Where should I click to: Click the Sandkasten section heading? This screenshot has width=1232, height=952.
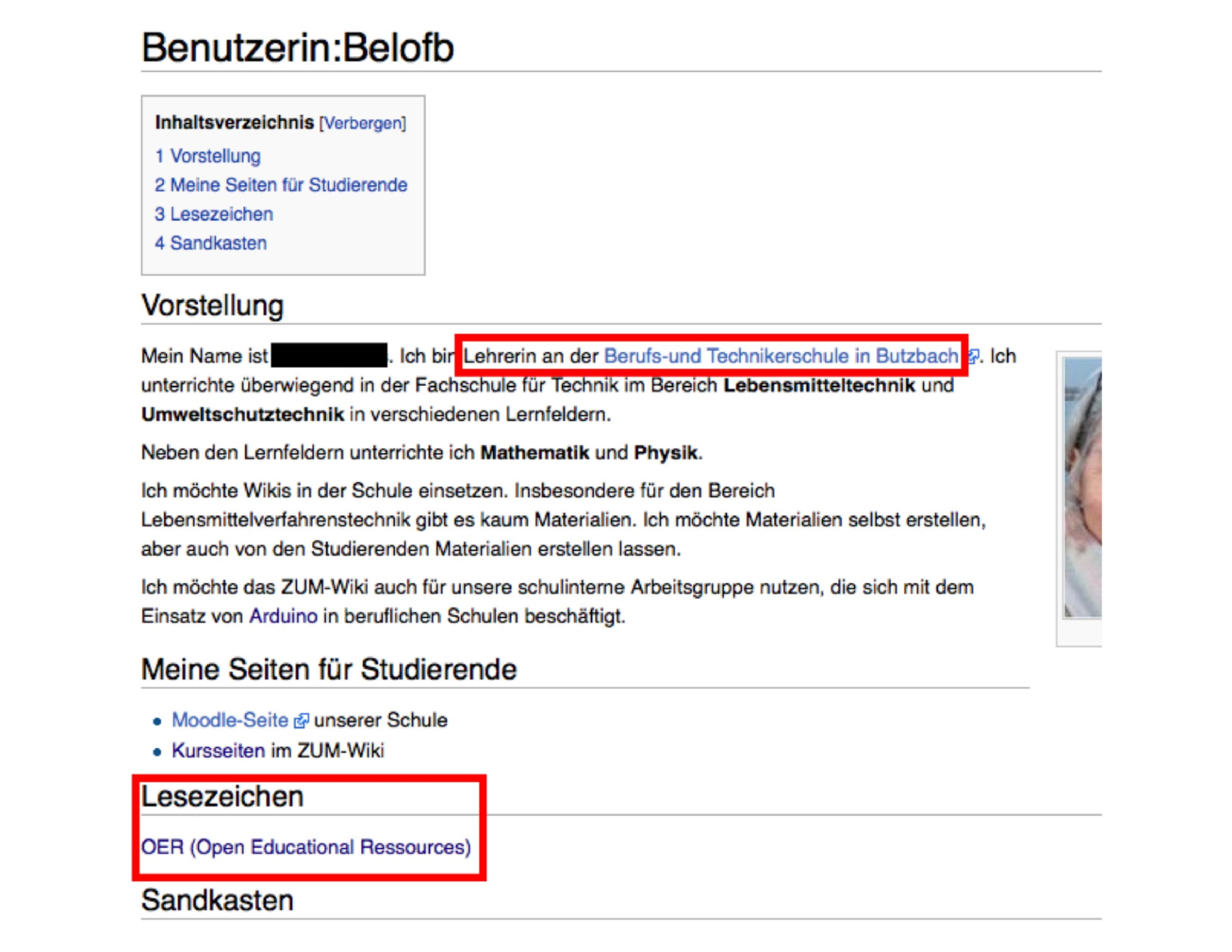click(217, 900)
